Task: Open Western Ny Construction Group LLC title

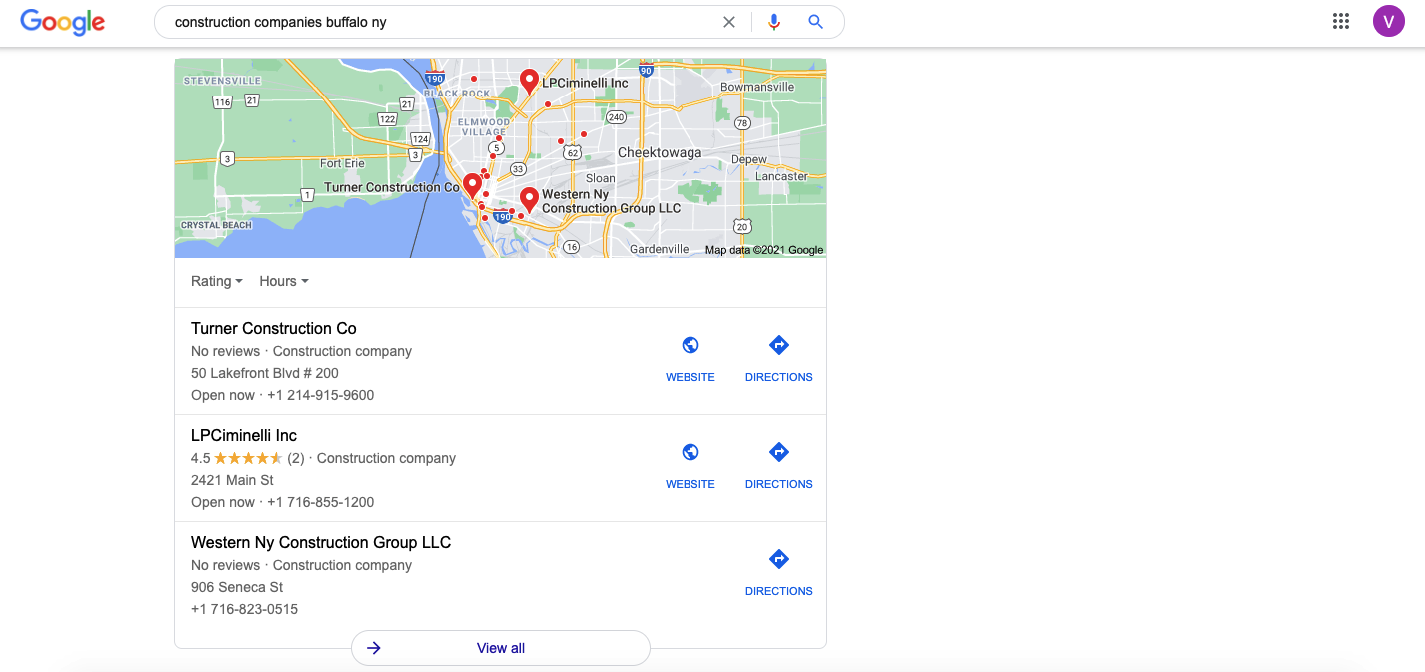Action: click(321, 542)
